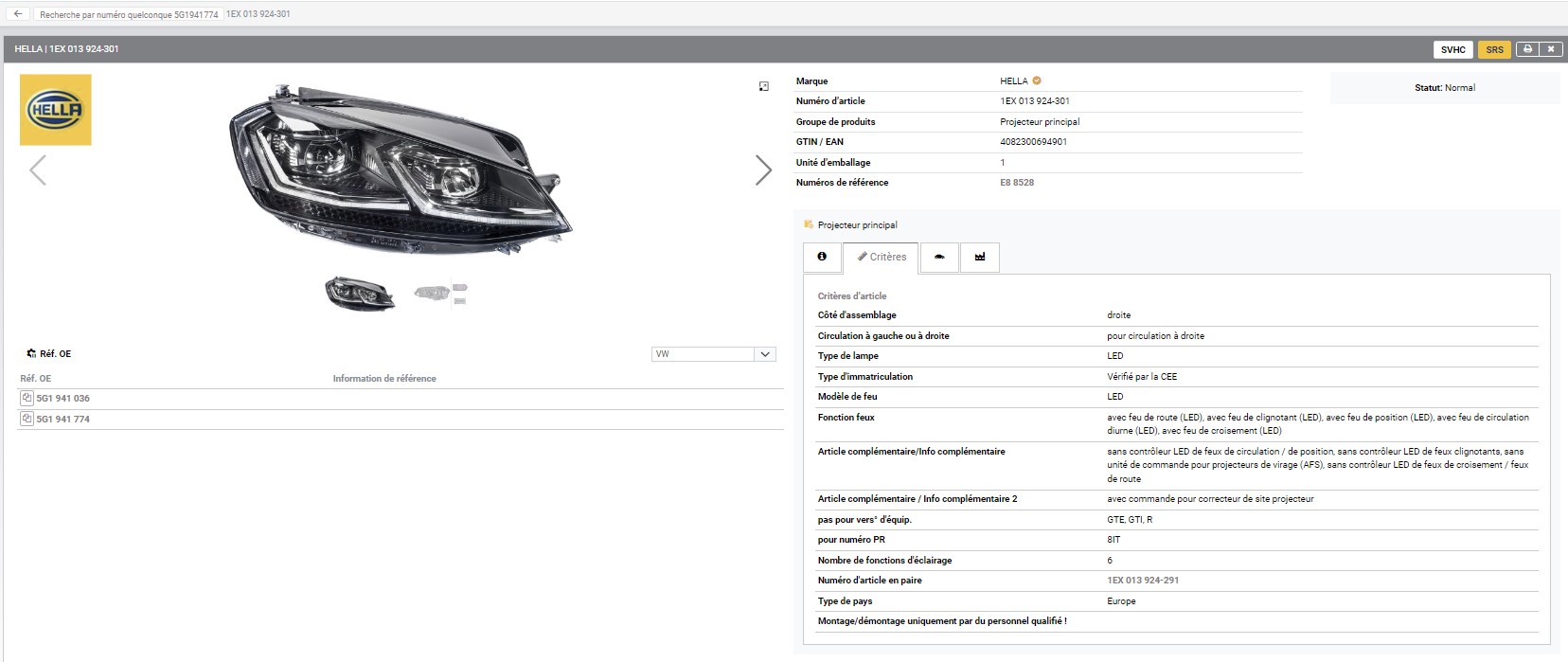Click the main headlight product image
1568x662 pixels.
click(401, 170)
